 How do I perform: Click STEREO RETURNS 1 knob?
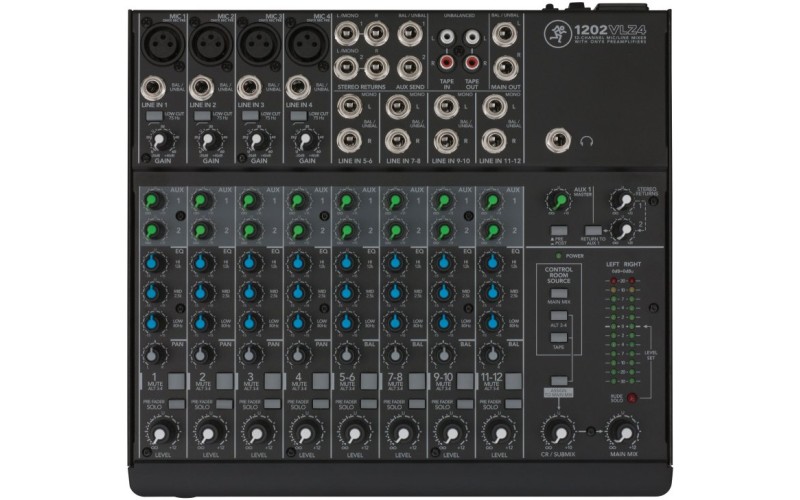(622, 201)
